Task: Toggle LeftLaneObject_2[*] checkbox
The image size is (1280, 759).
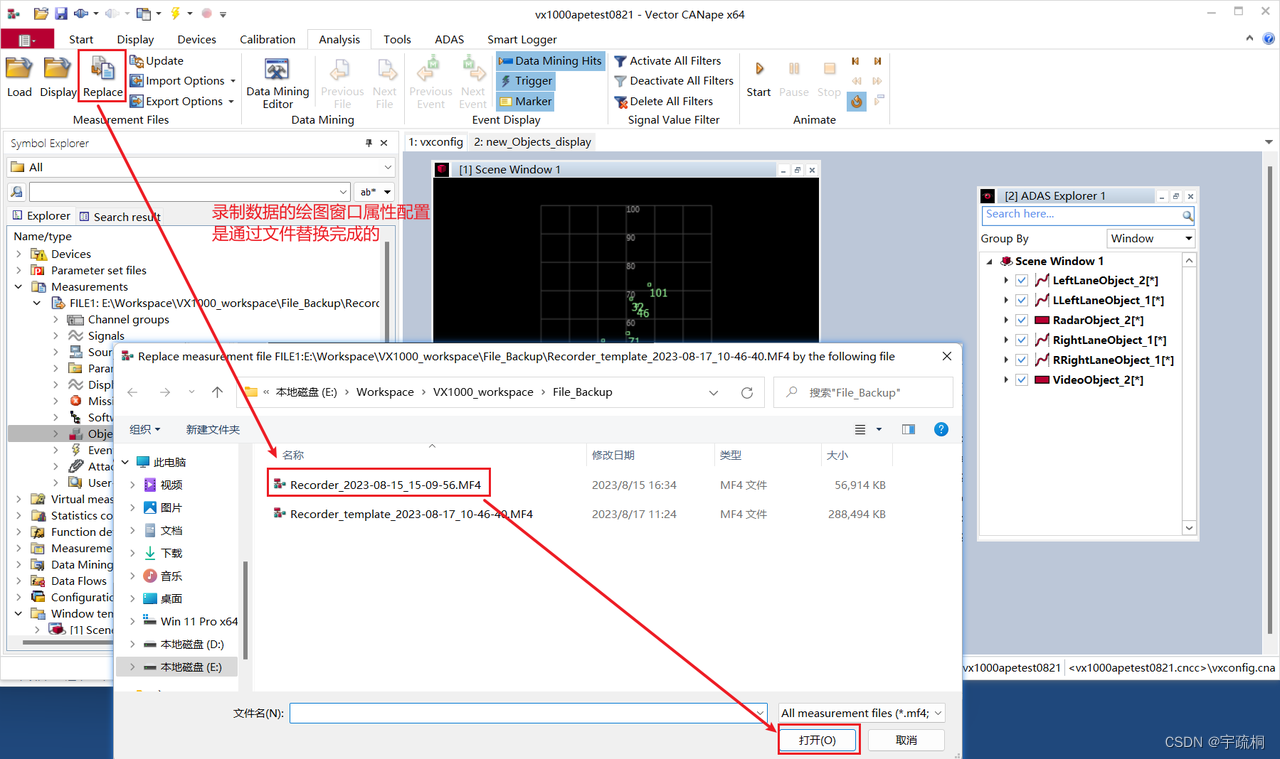Action: (x=1021, y=281)
